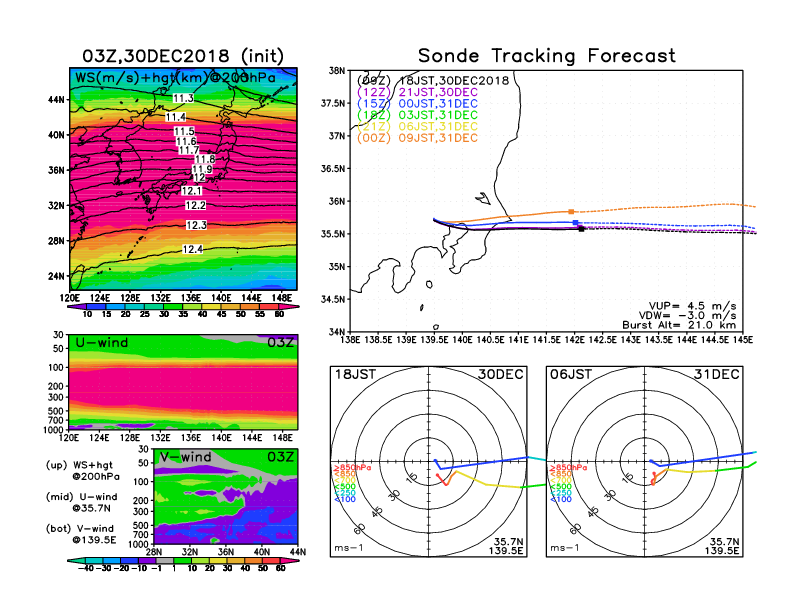Click the 'V-wind' cross-section label
This screenshot has height=612, width=792.
[185, 457]
